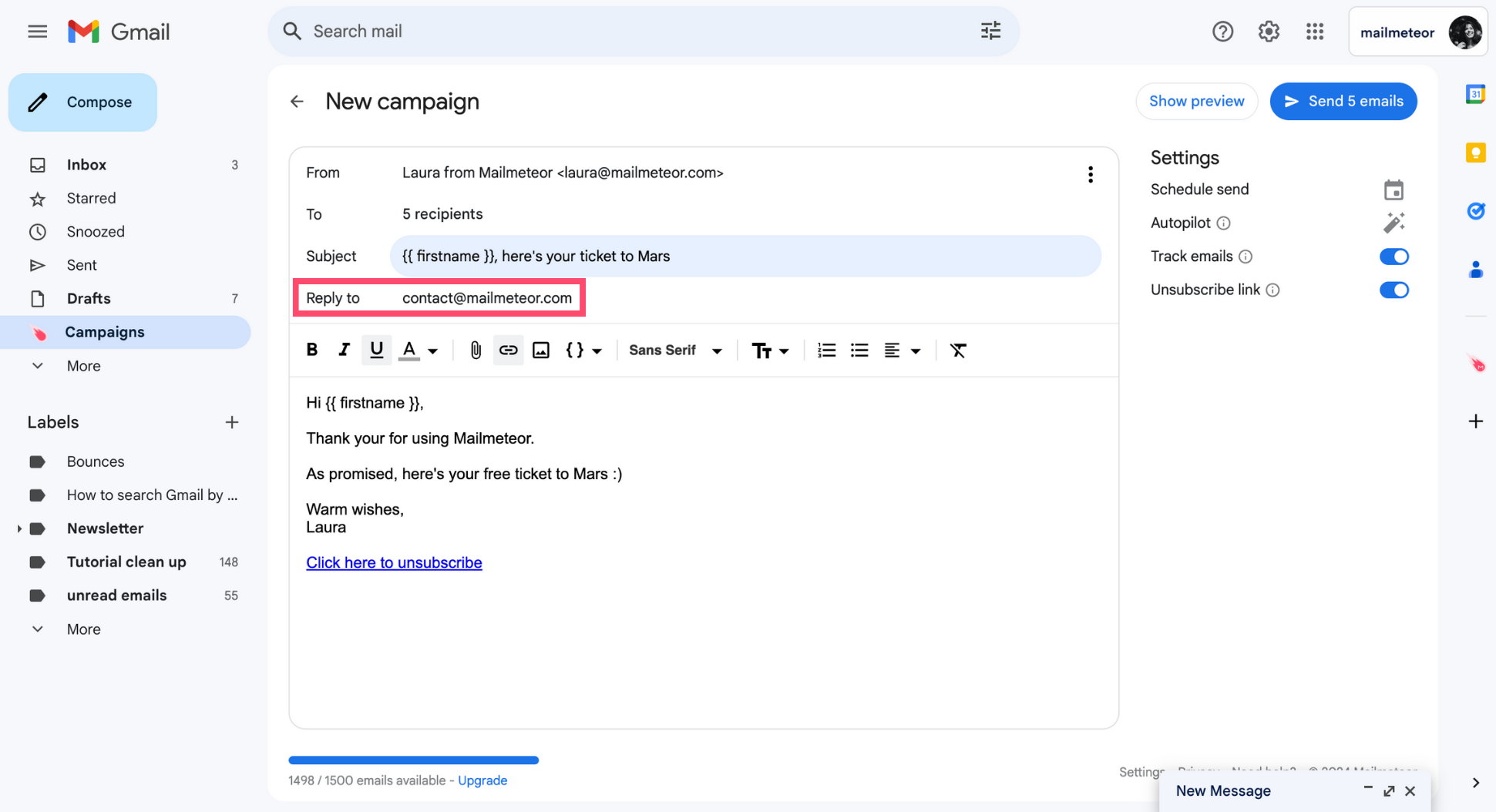Click the Subject input field
The image size is (1496, 812).
tap(745, 257)
